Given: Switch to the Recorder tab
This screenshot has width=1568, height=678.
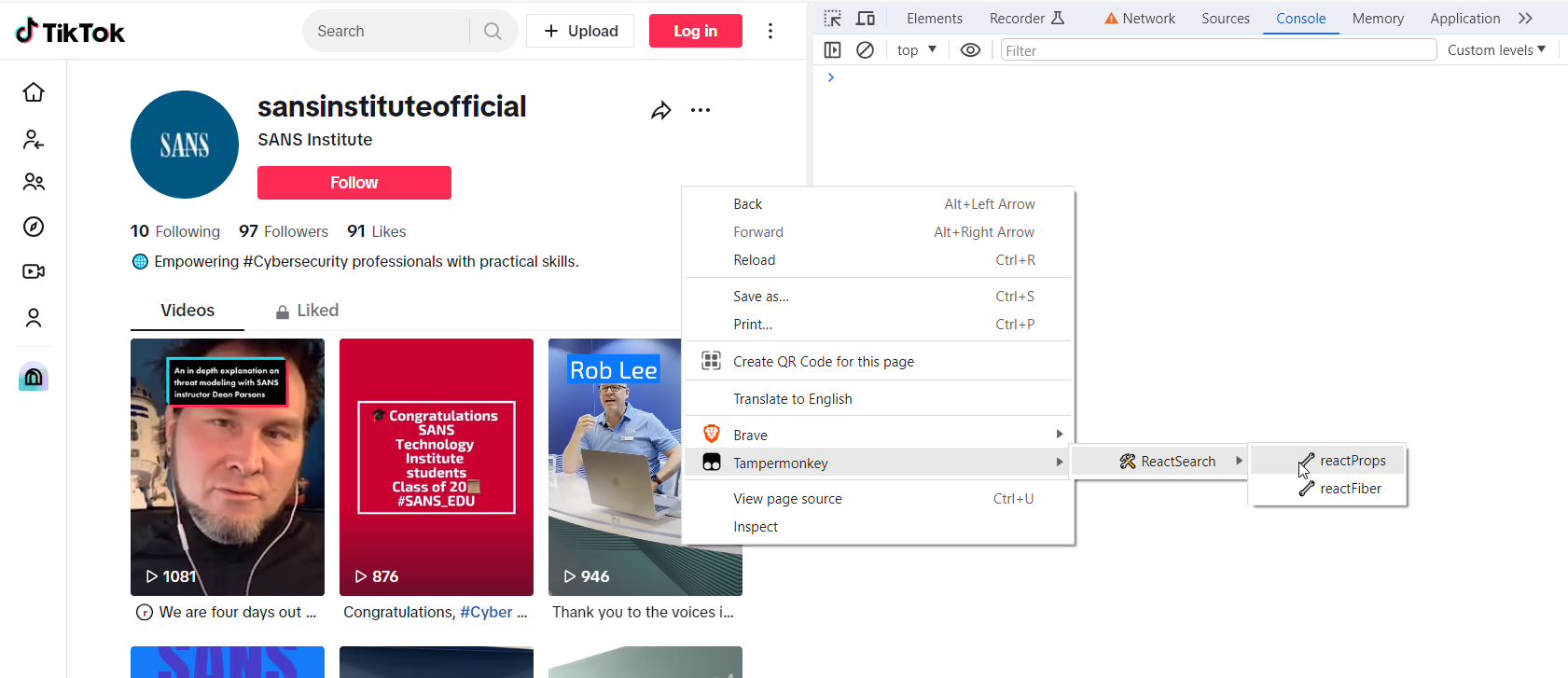Looking at the screenshot, I should click(x=1027, y=19).
